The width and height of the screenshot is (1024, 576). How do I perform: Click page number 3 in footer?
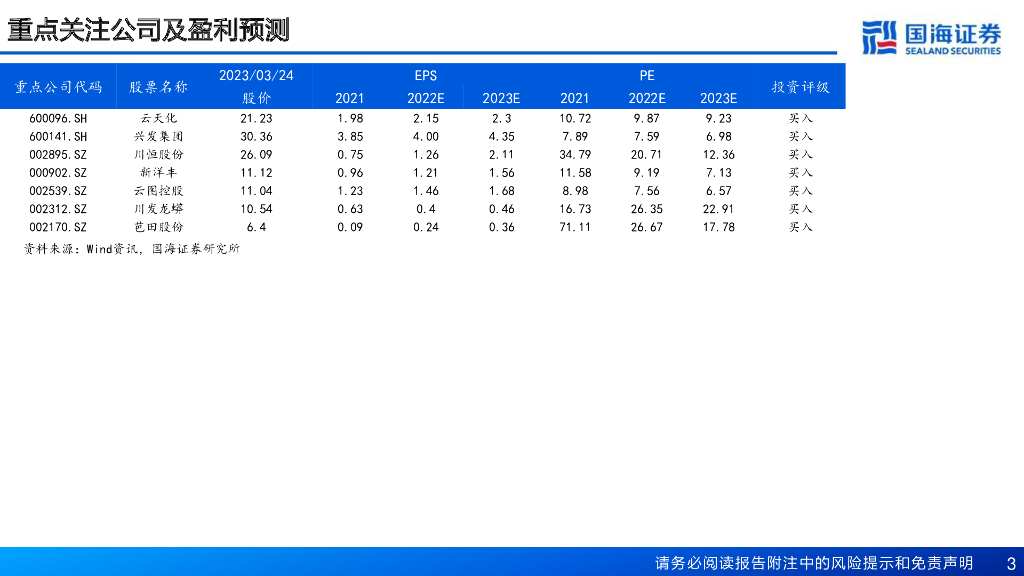click(x=1011, y=564)
